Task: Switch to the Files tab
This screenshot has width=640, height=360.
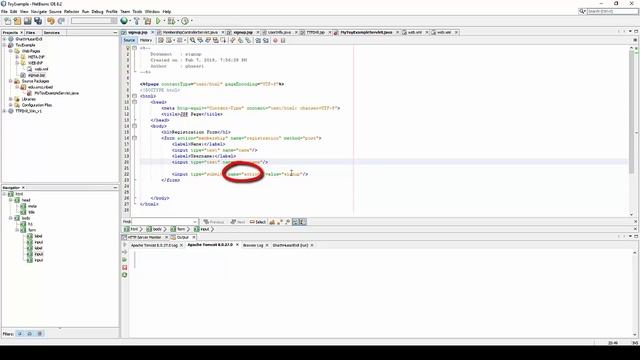Action: 30,32
